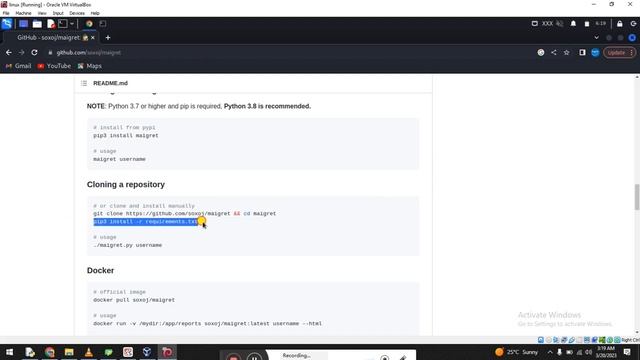The image size is (640, 360).
Task: Open VirtualBox Input menu
Action: pos(58,13)
